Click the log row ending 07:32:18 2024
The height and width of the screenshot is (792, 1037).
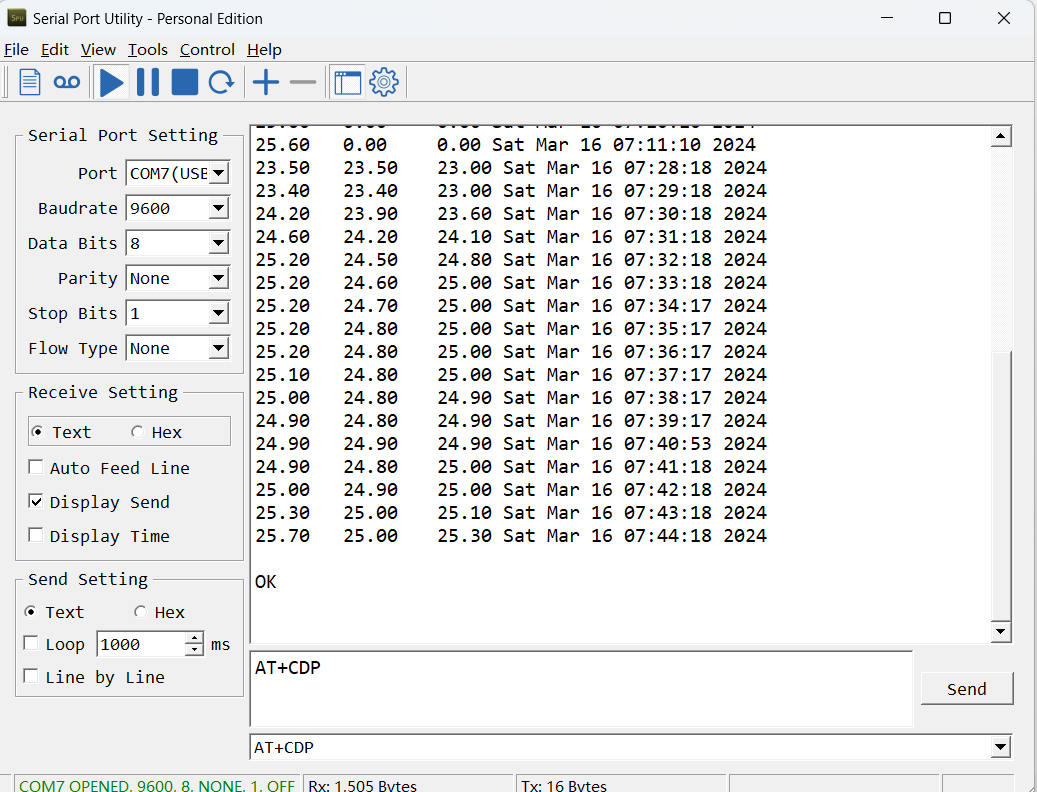click(511, 259)
